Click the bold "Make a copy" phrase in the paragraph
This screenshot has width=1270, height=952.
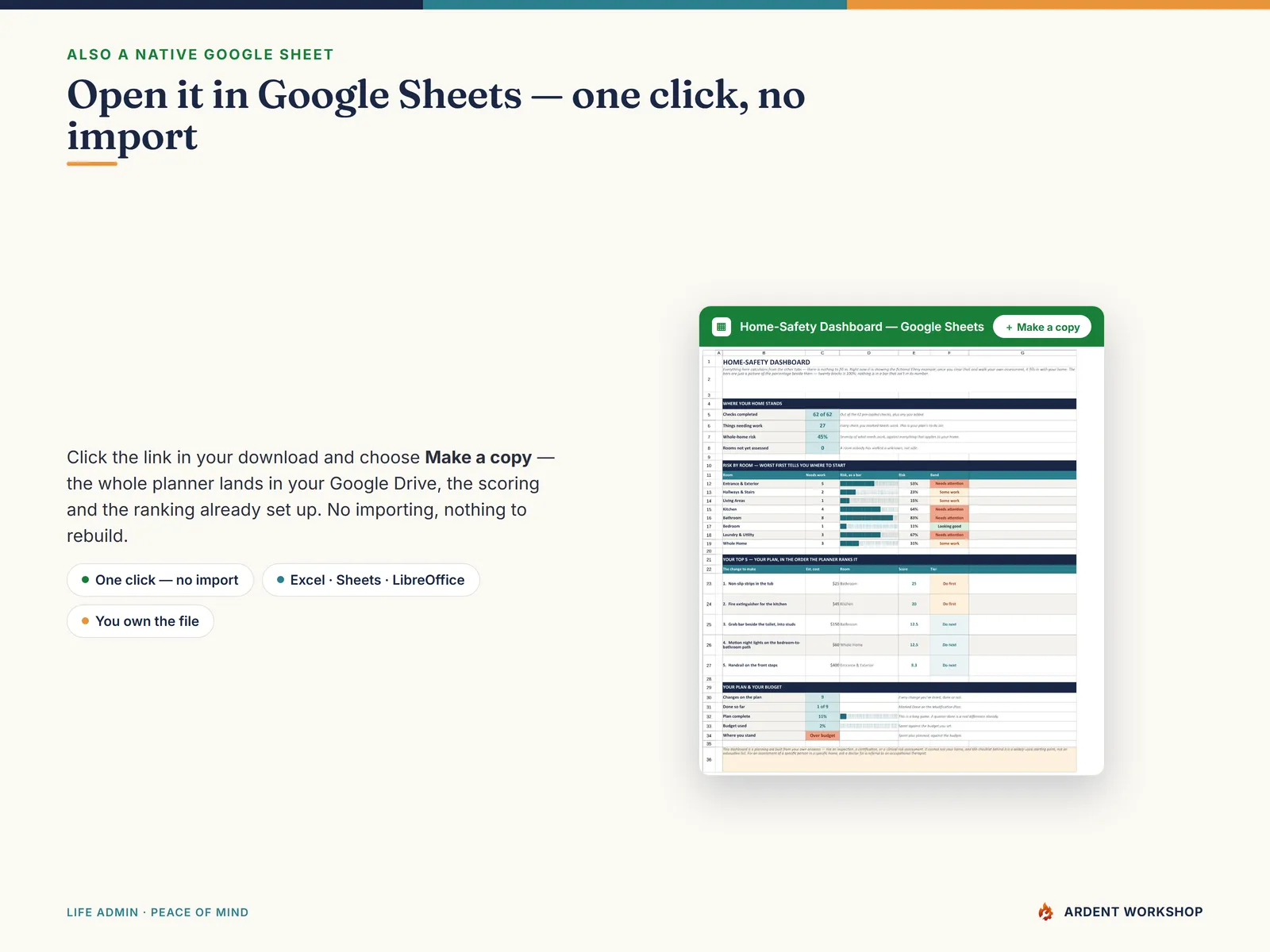(478, 457)
